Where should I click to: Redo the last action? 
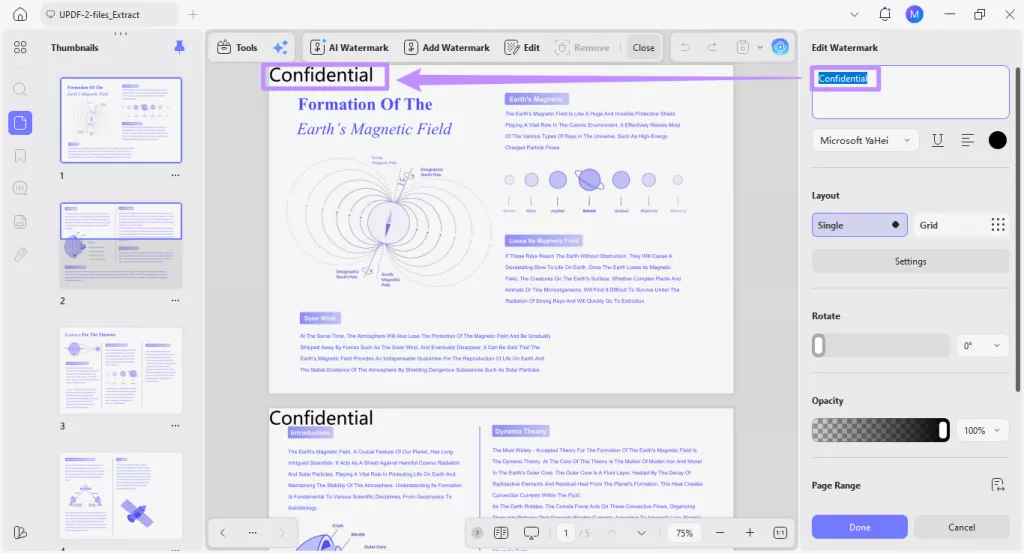point(712,47)
